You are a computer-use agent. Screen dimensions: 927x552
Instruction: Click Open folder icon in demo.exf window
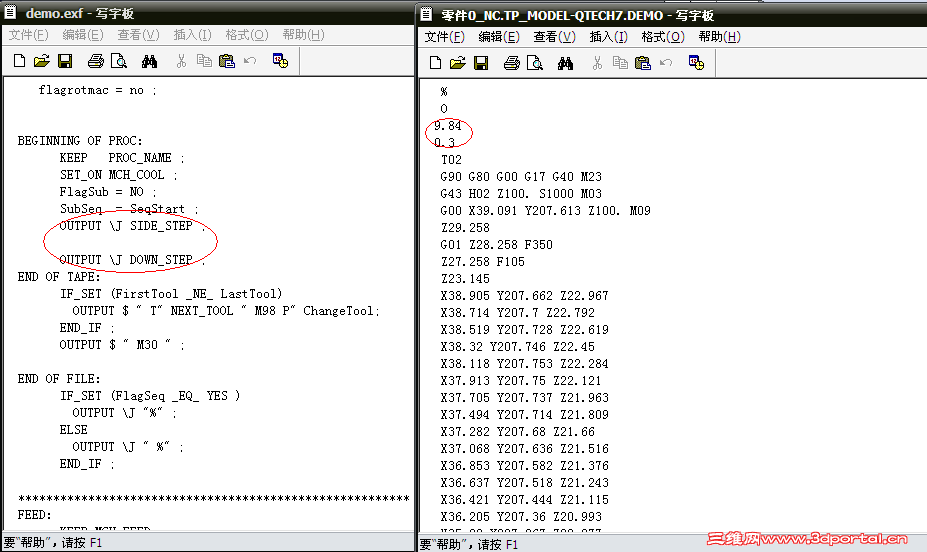(x=41, y=61)
